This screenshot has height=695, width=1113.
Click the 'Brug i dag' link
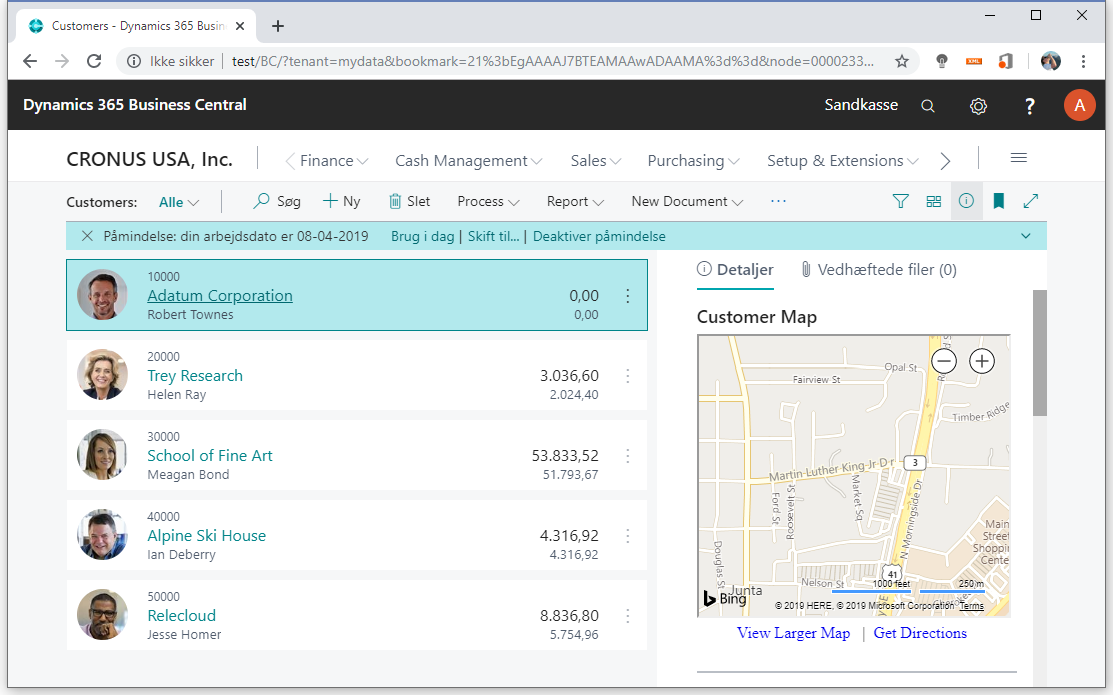422,236
